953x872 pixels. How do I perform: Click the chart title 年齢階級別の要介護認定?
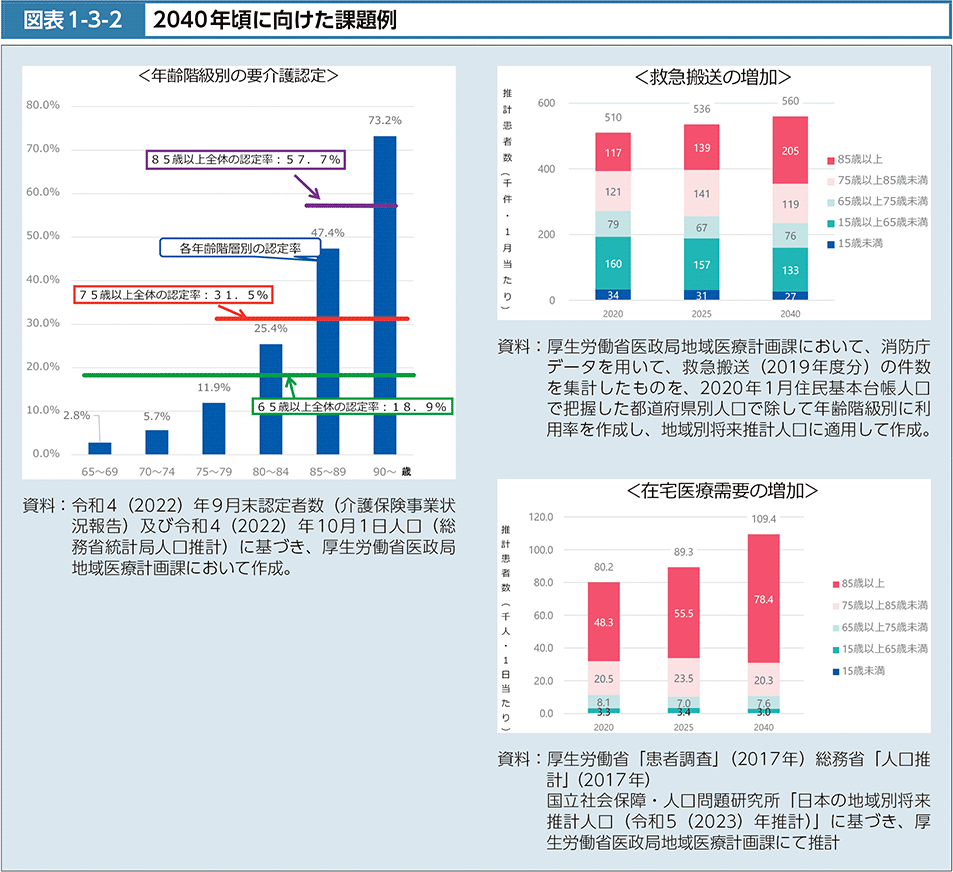pyautogui.click(x=238, y=75)
